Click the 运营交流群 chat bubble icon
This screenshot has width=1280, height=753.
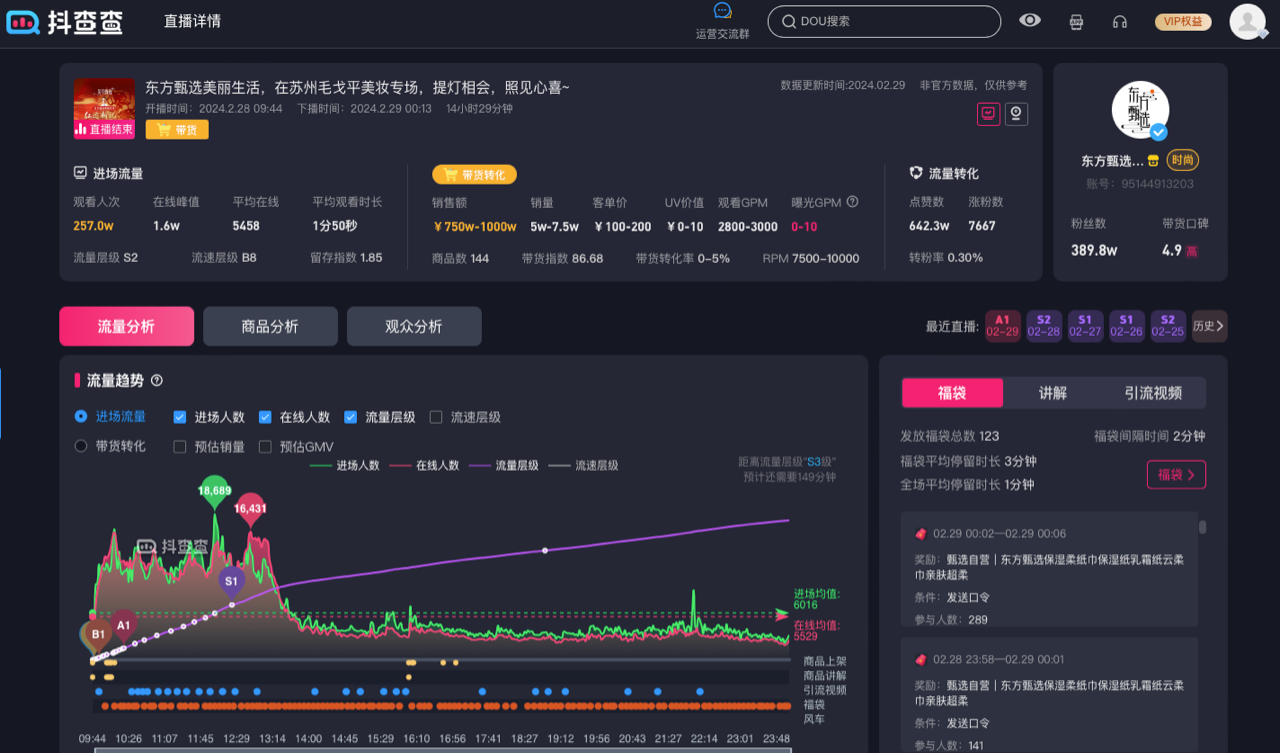722,12
